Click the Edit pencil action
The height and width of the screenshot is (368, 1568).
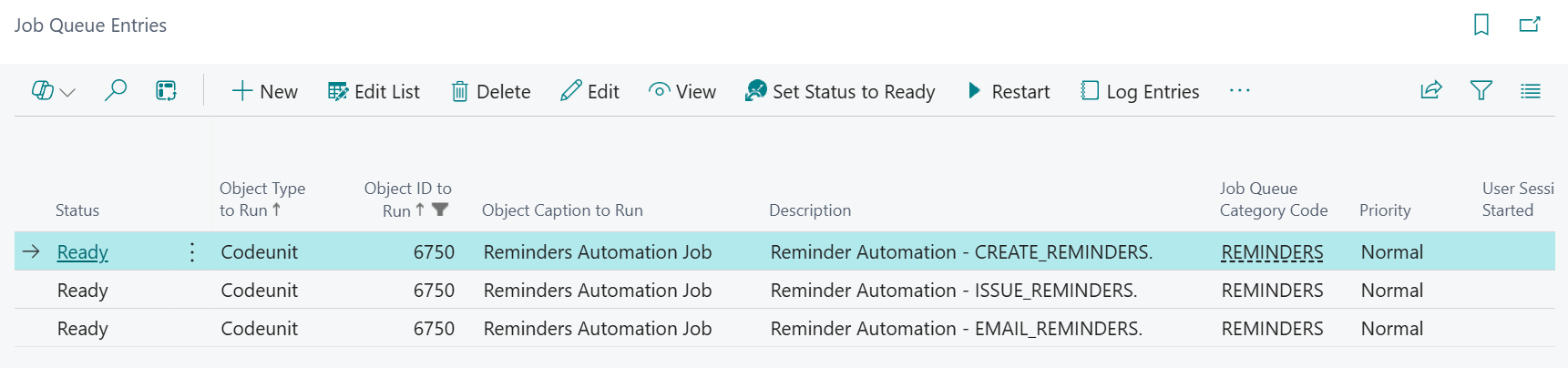point(590,91)
